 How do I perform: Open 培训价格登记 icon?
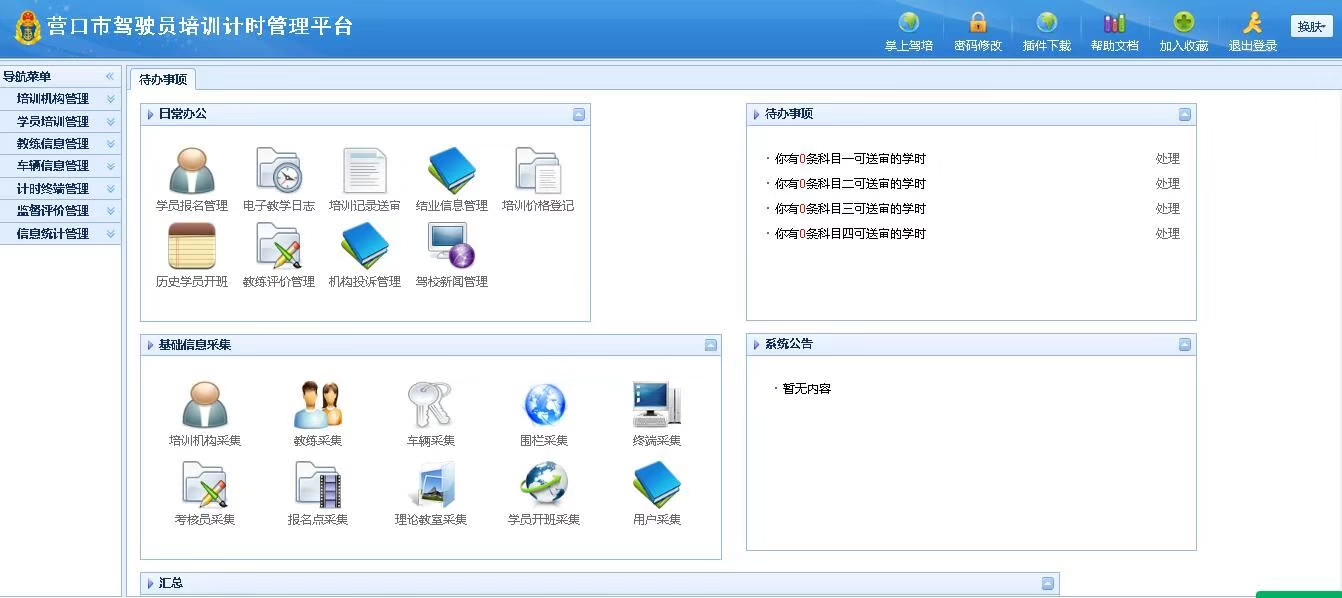tap(538, 171)
